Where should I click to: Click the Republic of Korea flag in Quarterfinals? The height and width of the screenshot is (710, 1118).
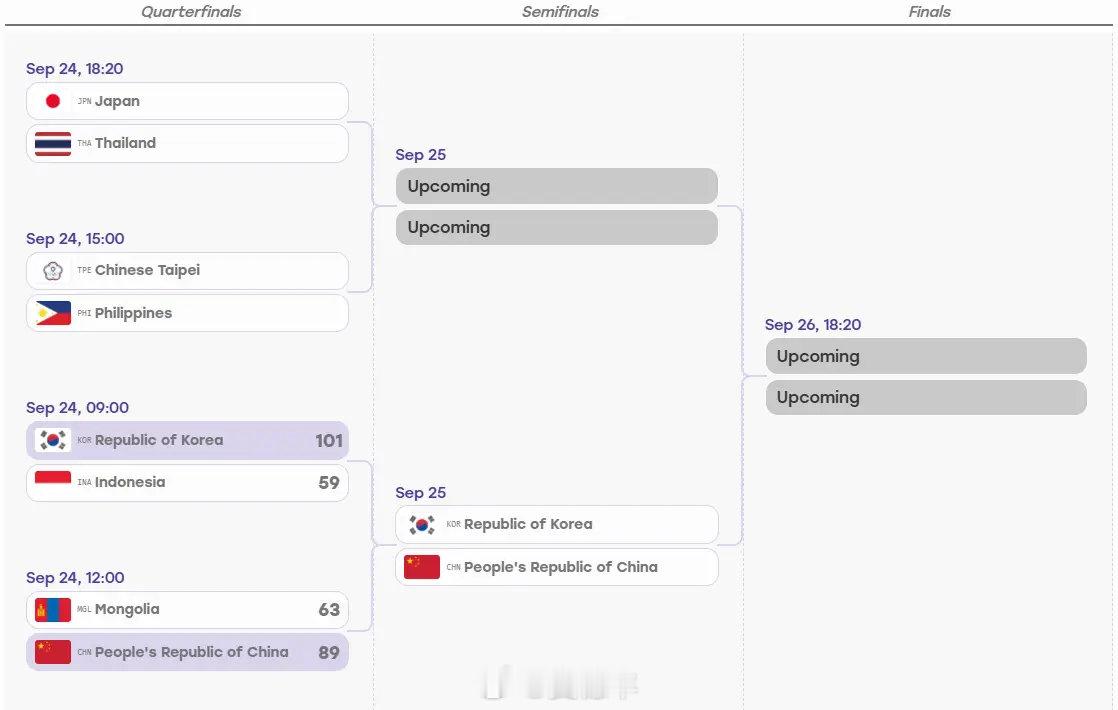tap(53, 440)
